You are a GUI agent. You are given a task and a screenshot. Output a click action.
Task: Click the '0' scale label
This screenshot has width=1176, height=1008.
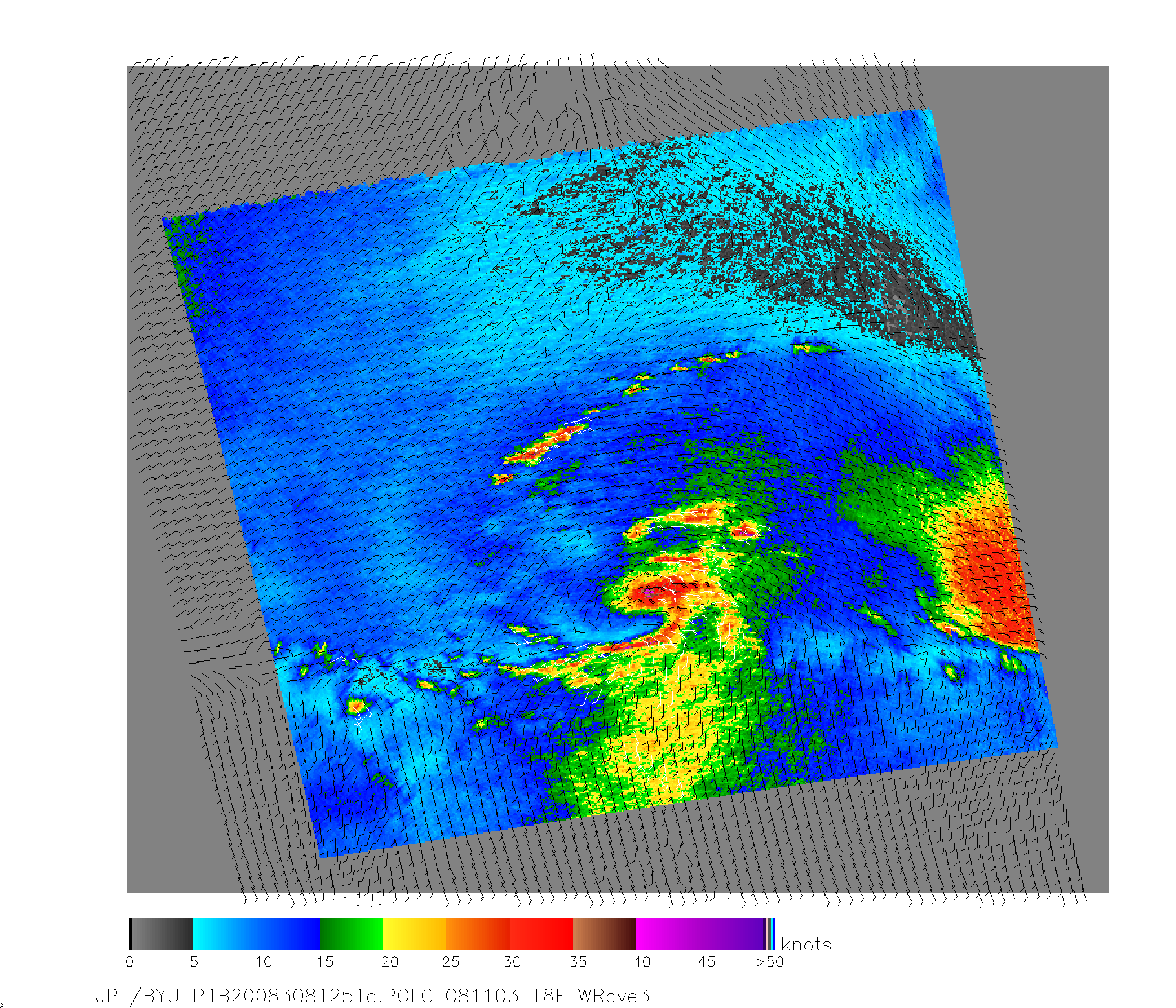130,962
